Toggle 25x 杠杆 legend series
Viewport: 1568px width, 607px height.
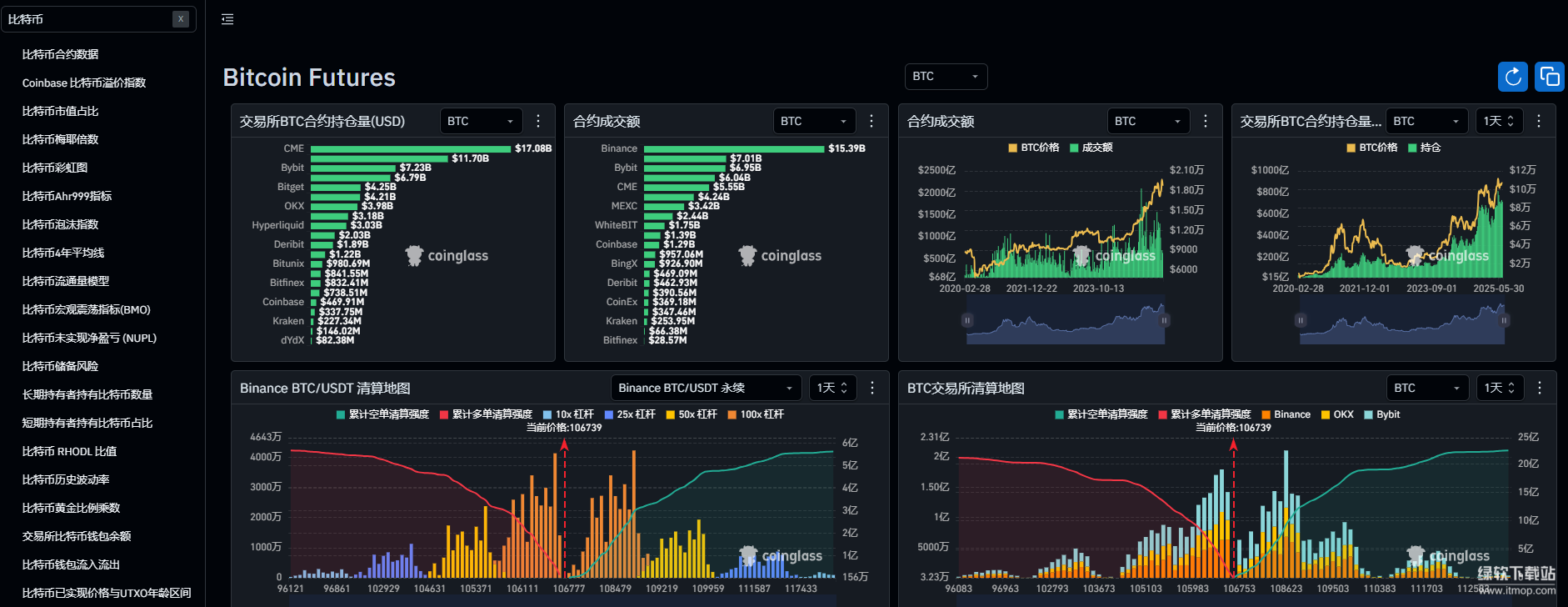coord(630,414)
